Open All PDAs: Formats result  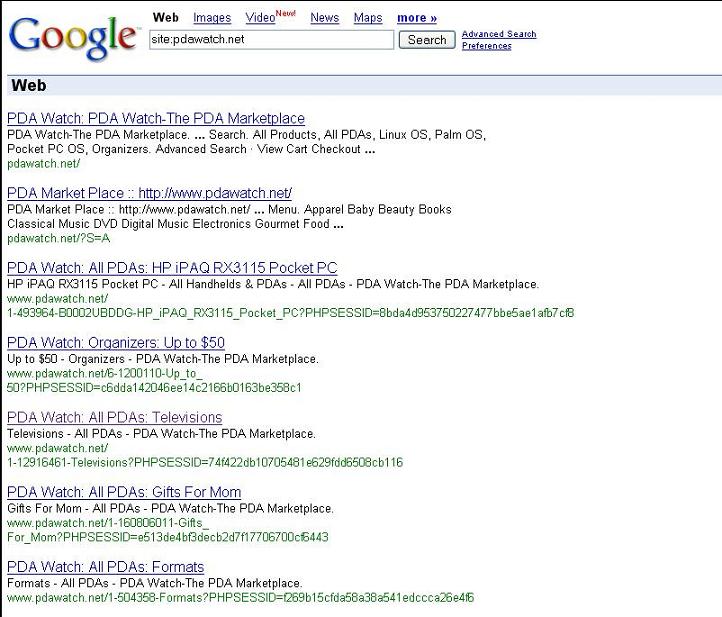click(x=105, y=567)
